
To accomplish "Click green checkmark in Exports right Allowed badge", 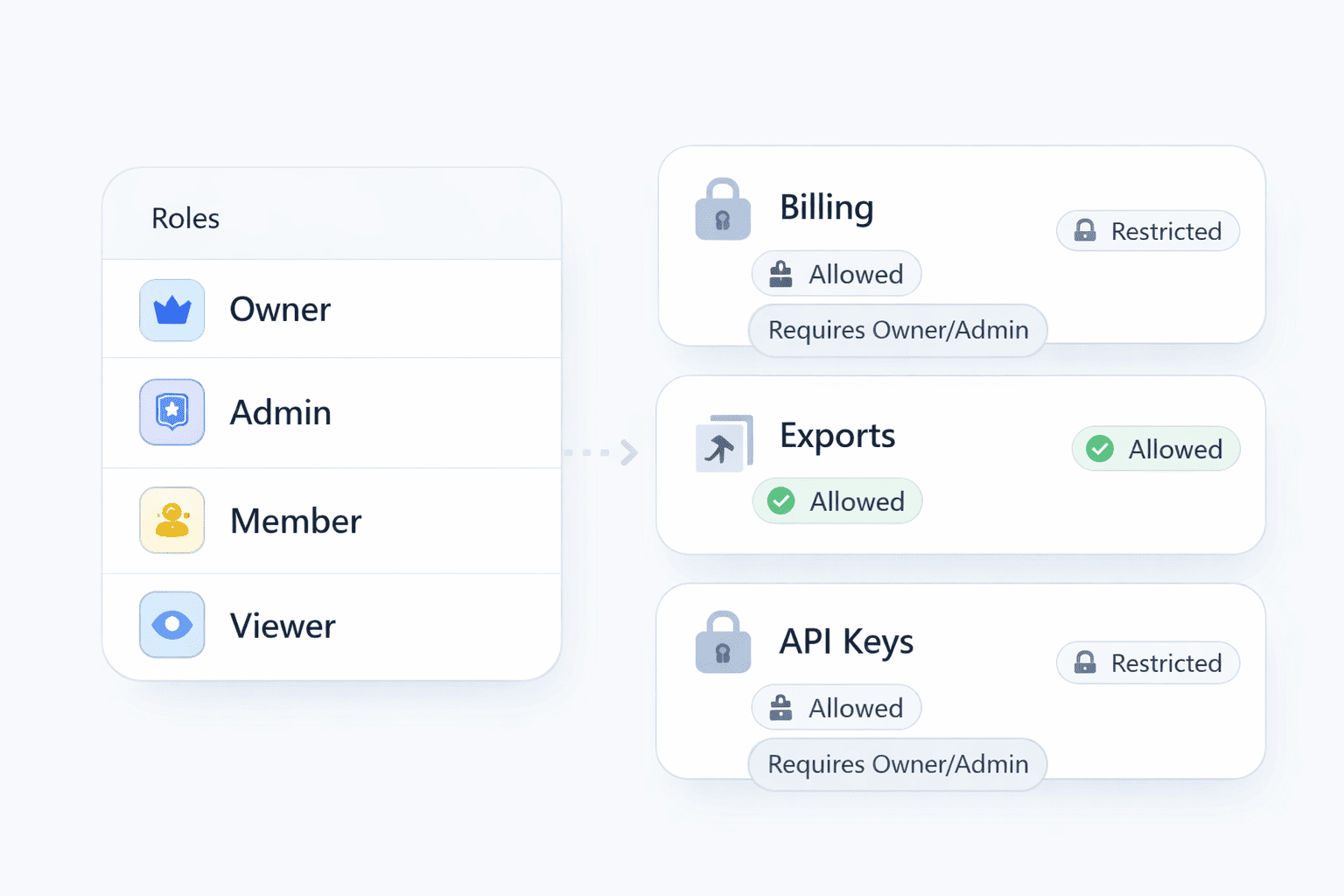I will (1100, 449).
